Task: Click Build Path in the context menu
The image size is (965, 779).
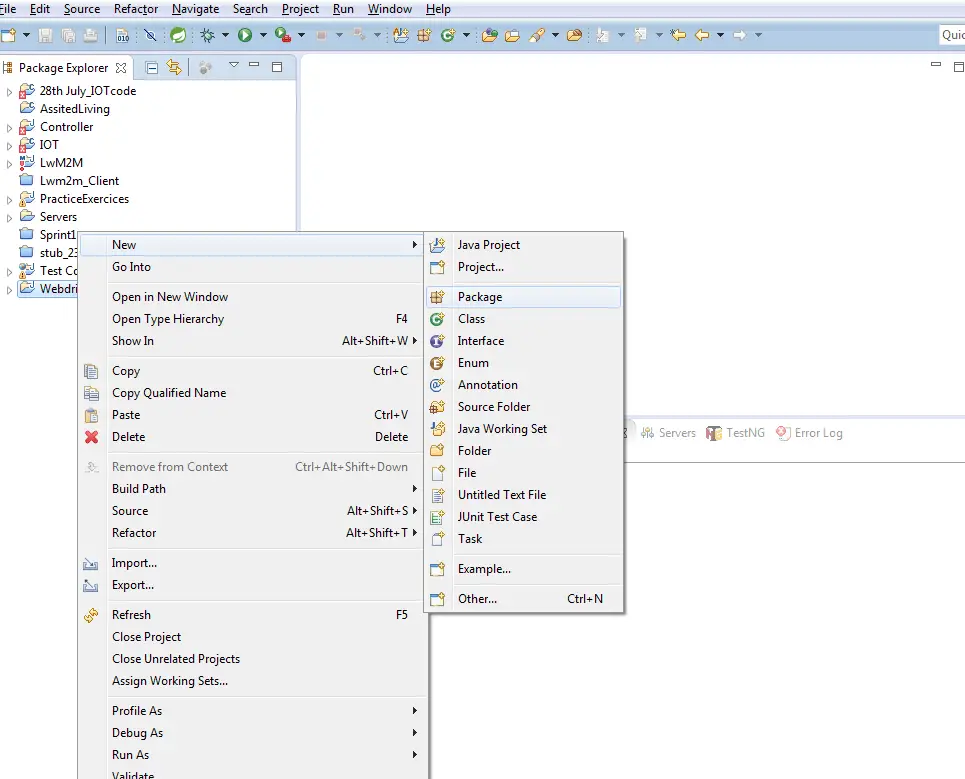Action: tap(139, 489)
